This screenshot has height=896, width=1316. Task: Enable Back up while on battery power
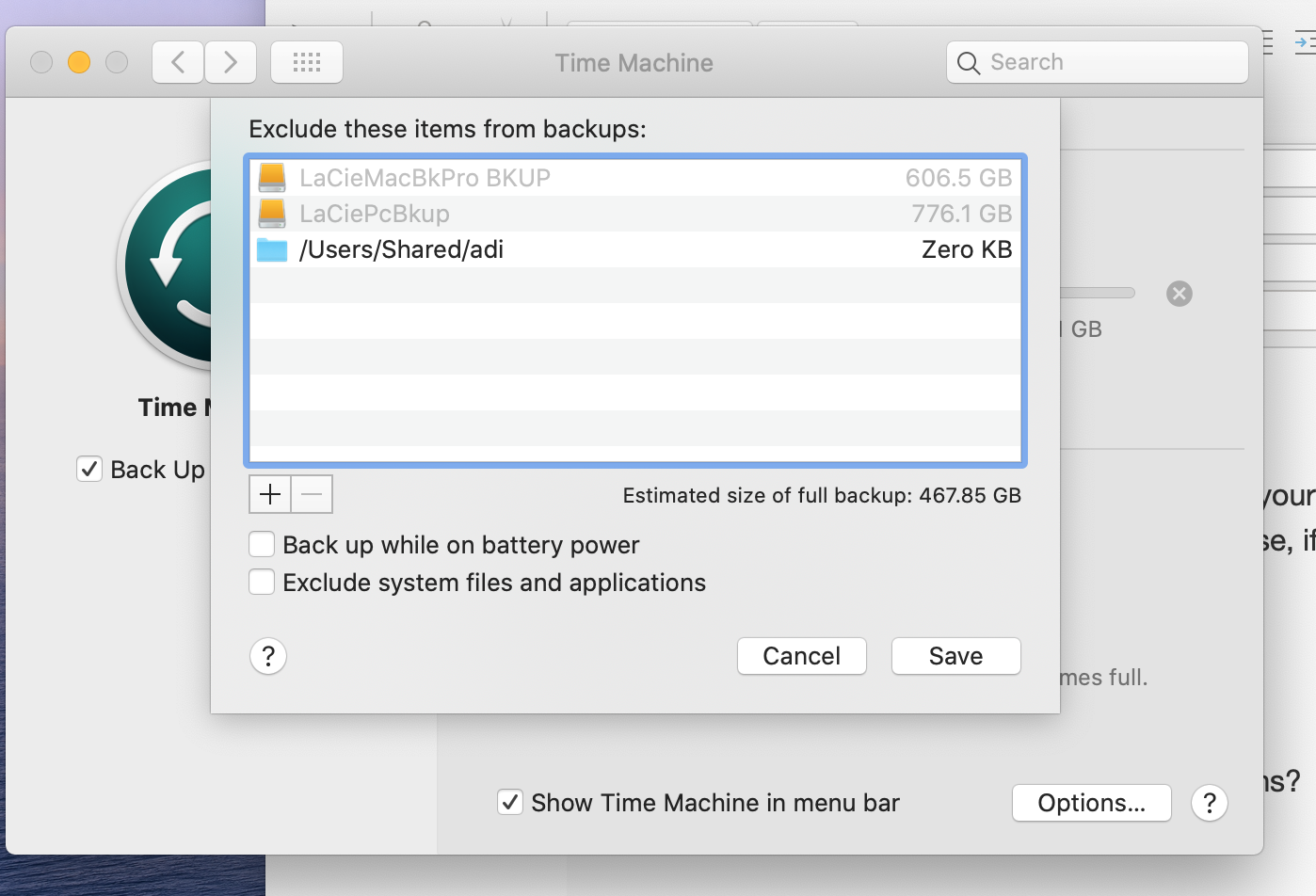point(262,545)
